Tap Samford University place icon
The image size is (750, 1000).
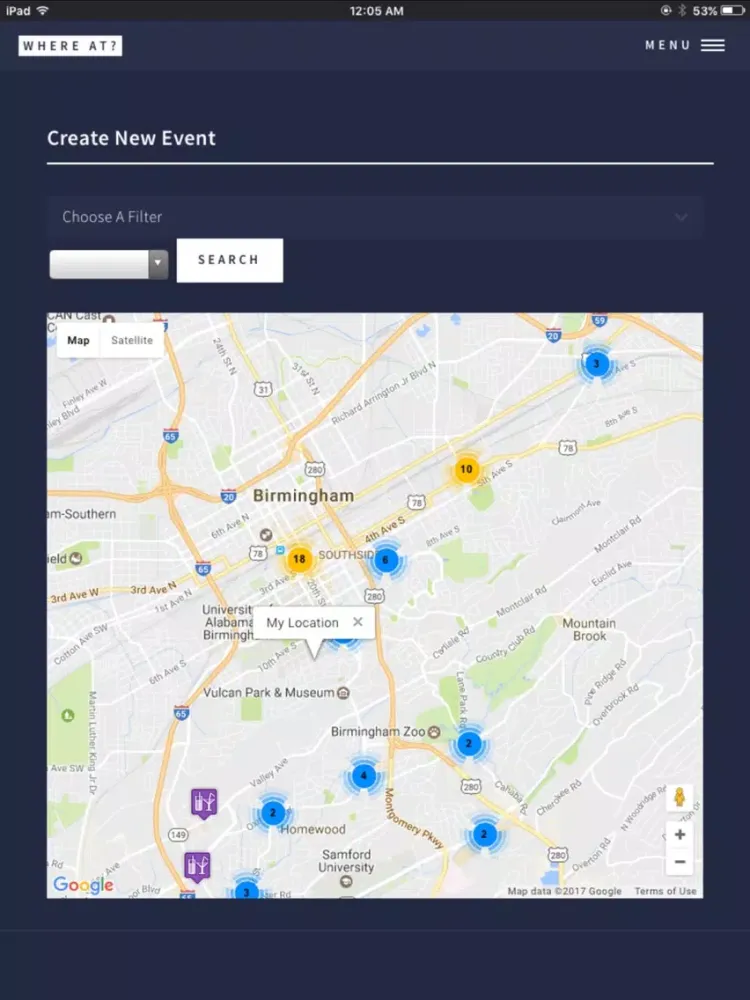tap(346, 881)
